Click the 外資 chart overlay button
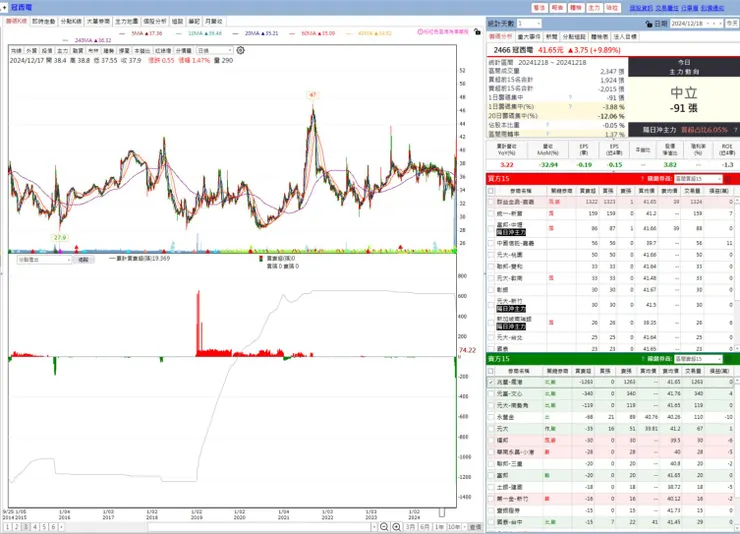The height and width of the screenshot is (534, 740). coord(31,50)
